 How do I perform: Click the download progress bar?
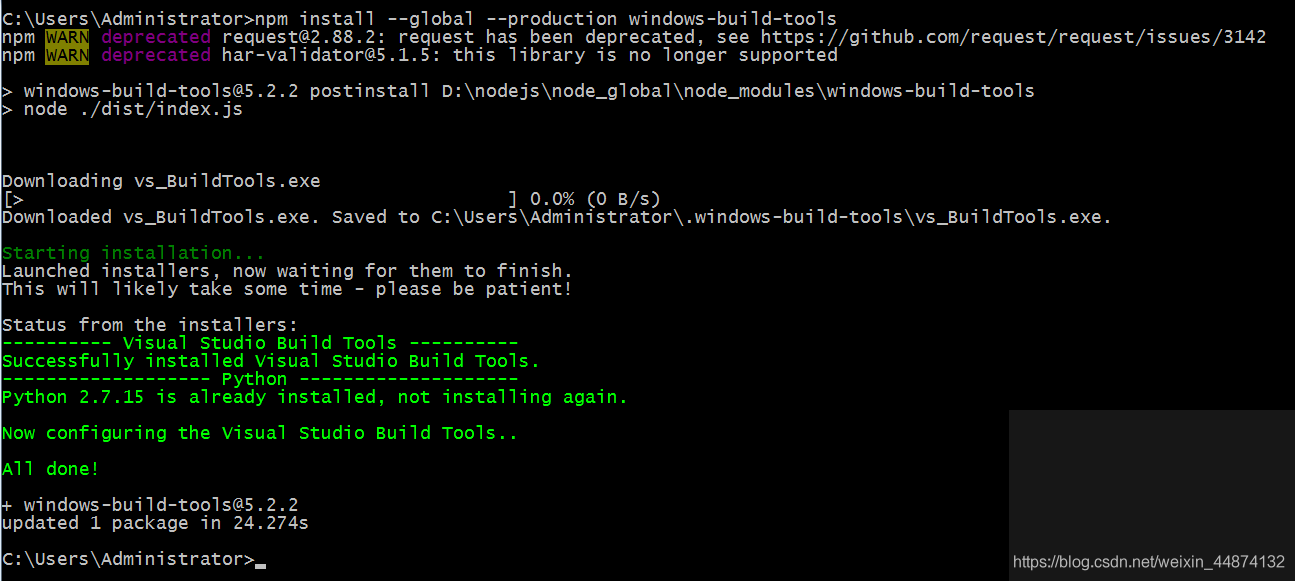(x=260, y=199)
